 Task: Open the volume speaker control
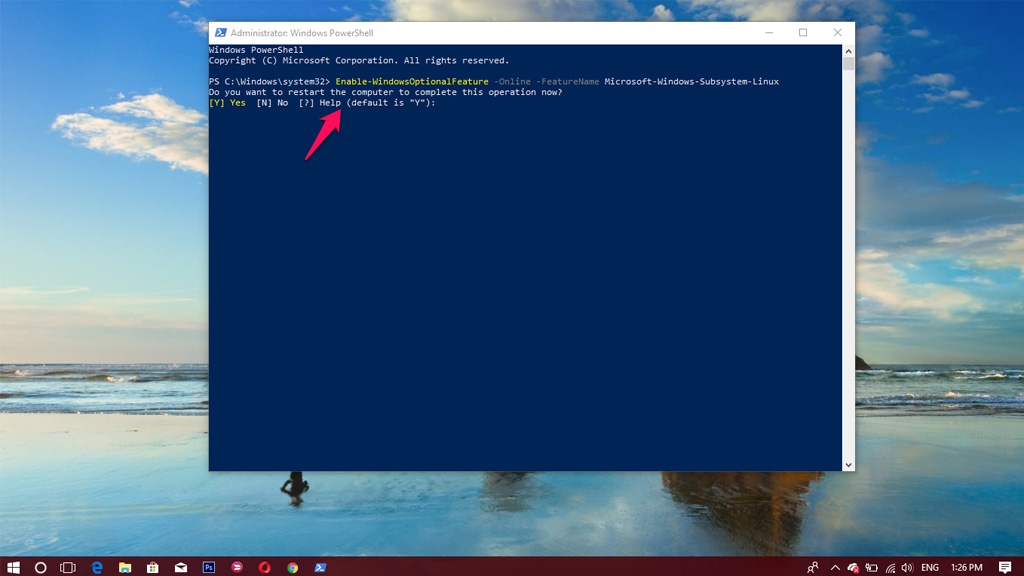[907, 567]
